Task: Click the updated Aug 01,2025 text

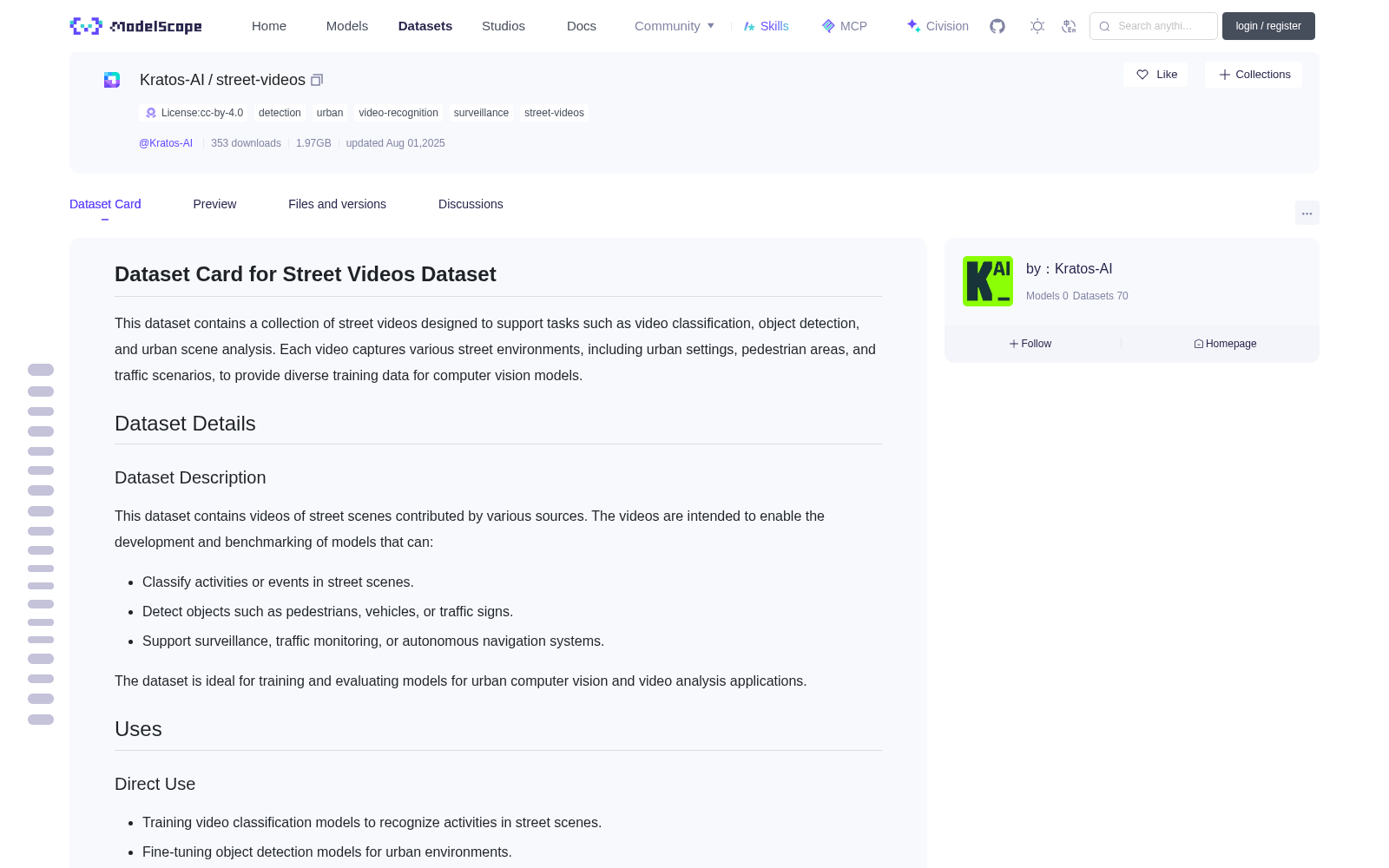Action: pyautogui.click(x=395, y=143)
